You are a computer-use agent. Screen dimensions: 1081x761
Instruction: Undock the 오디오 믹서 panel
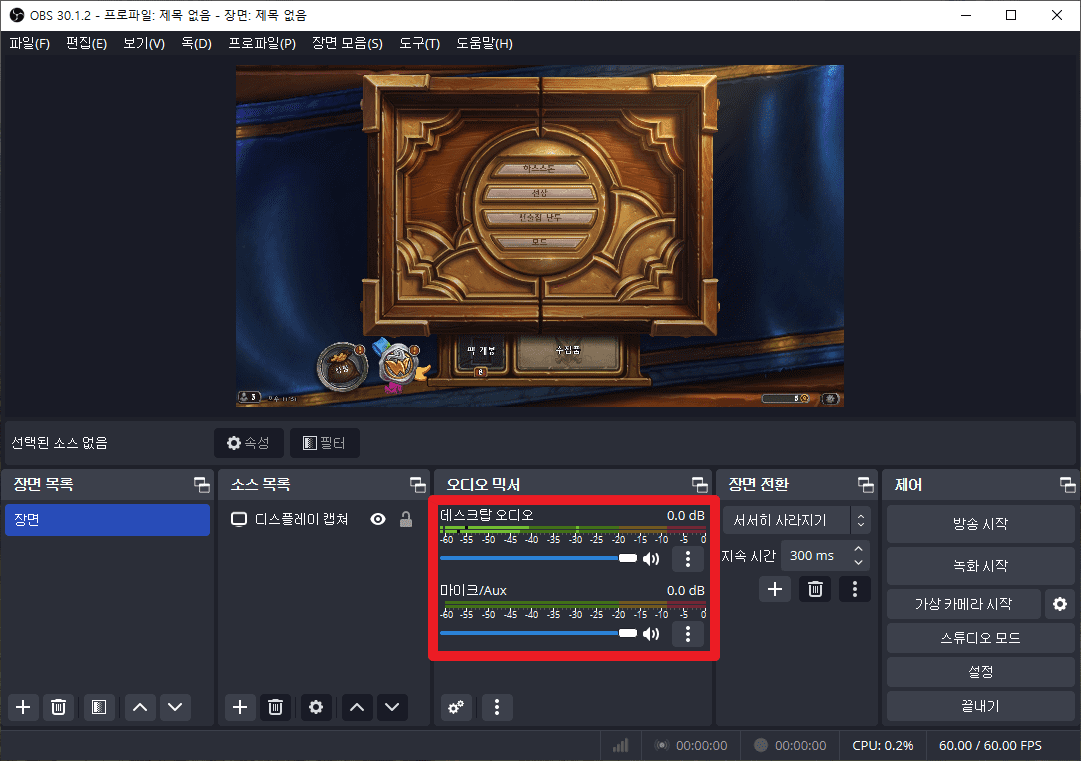(699, 485)
